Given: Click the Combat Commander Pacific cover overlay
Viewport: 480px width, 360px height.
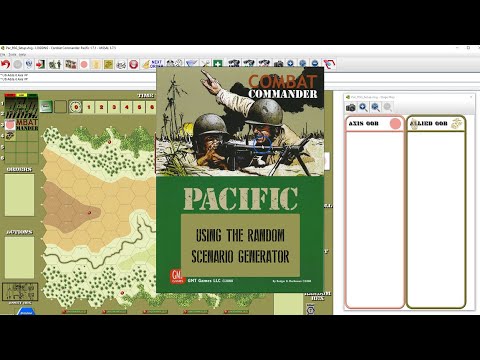Looking at the screenshot, I should pyautogui.click(x=240, y=180).
